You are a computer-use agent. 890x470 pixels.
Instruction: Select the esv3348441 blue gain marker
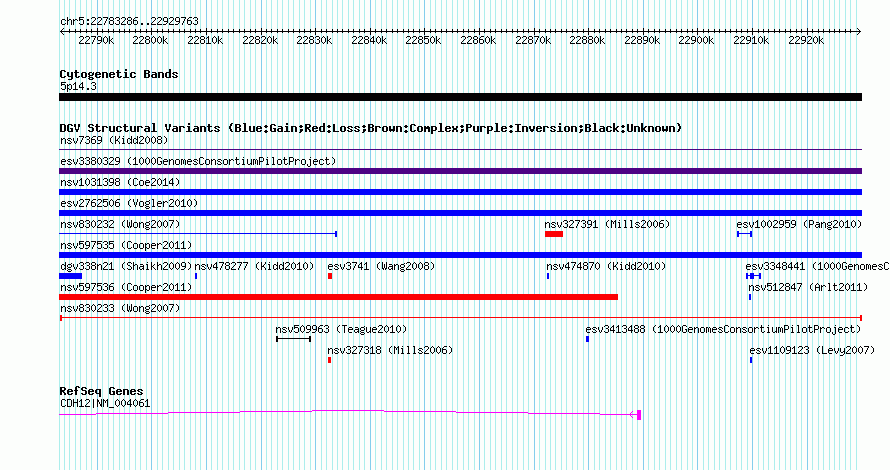[x=753, y=276]
